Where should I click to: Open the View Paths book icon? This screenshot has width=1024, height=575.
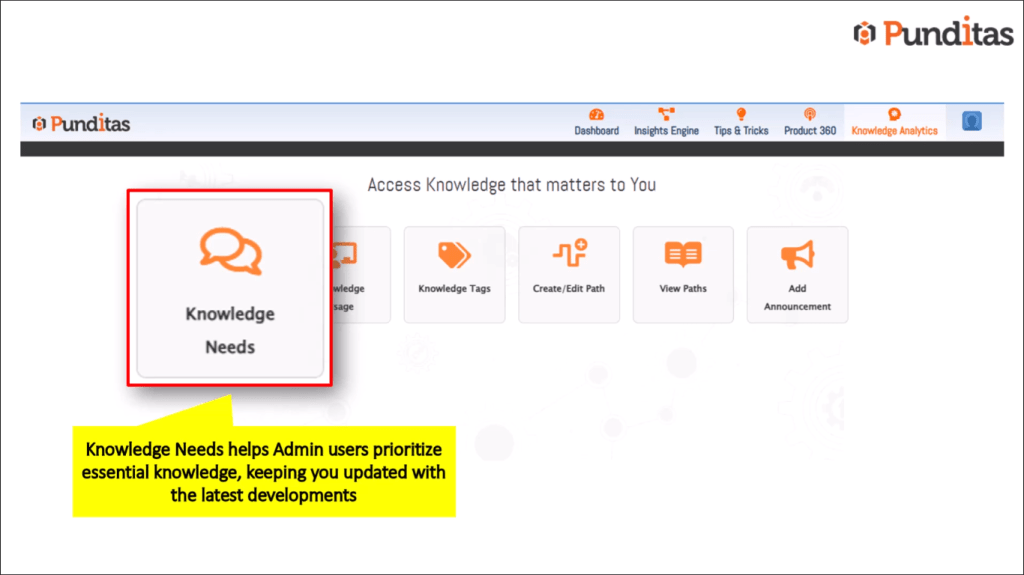coord(683,255)
